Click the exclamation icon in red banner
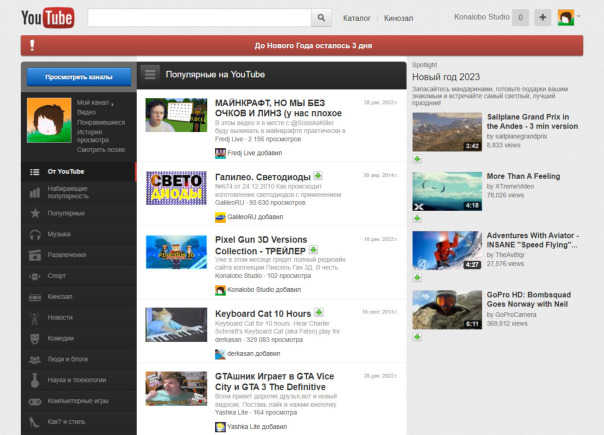Viewport: 604px width, 435px height. point(33,45)
